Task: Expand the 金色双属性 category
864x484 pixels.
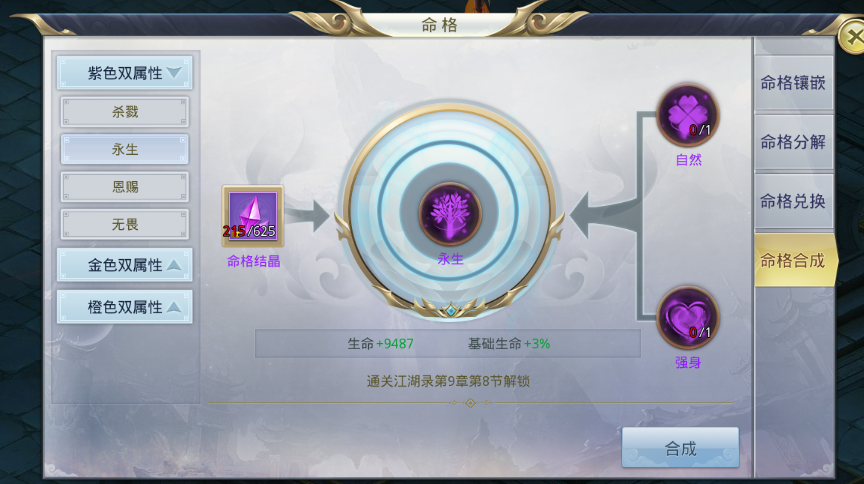Action: click(125, 265)
